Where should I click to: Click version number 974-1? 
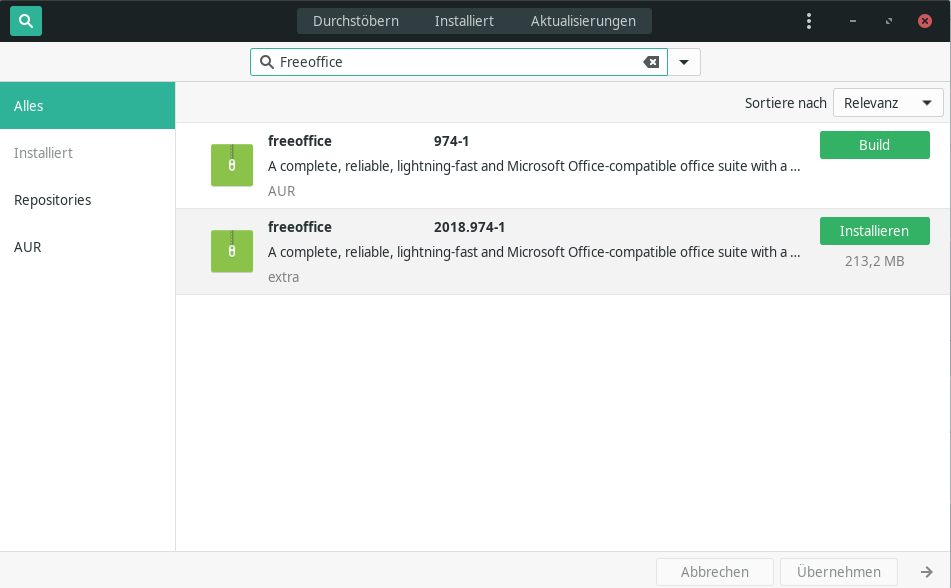tap(451, 141)
